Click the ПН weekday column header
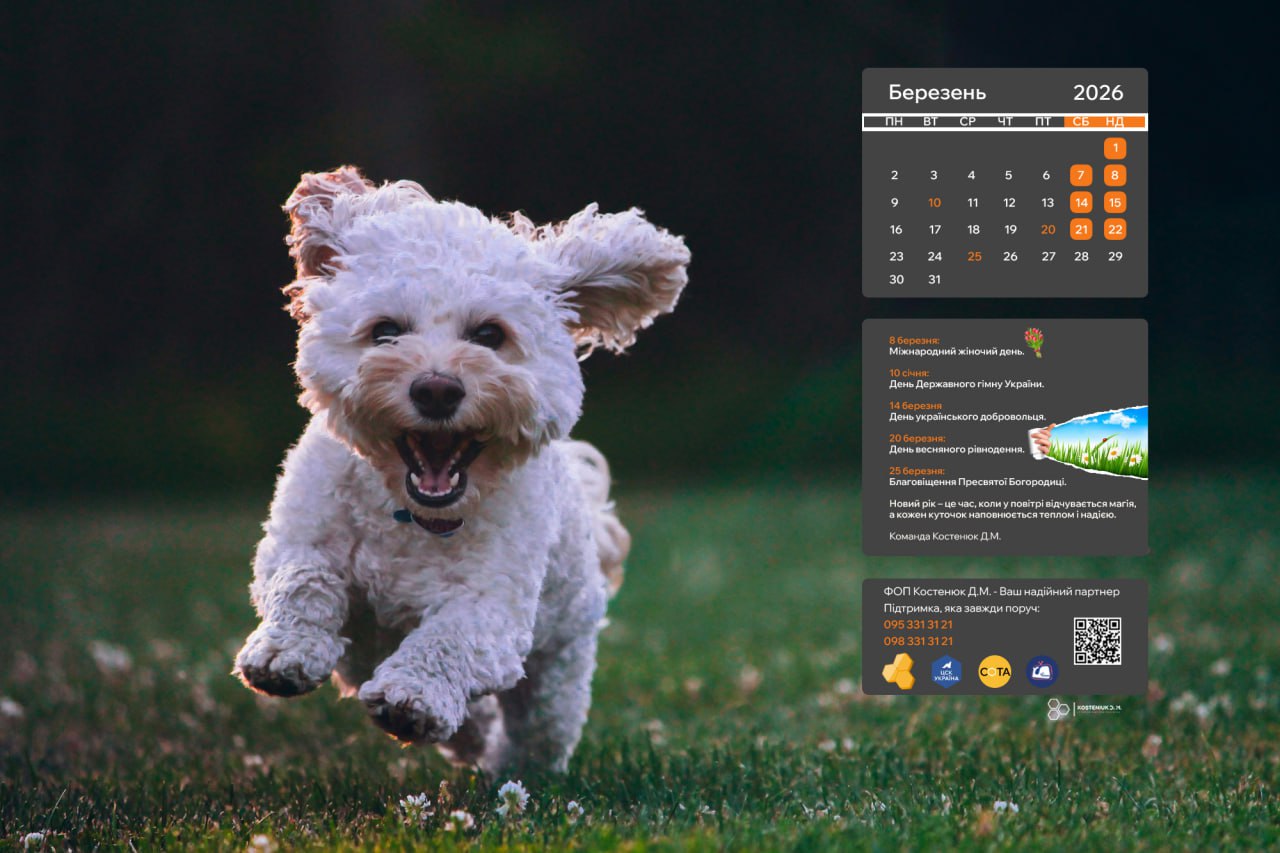This screenshot has width=1280, height=853. pos(894,122)
